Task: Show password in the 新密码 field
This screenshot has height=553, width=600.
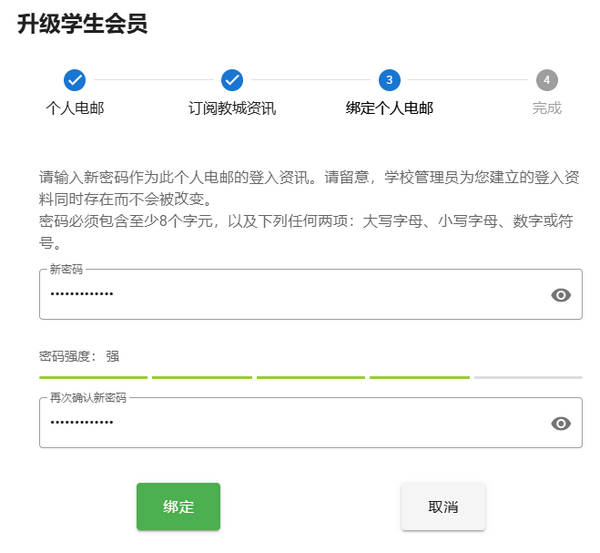Action: [561, 295]
